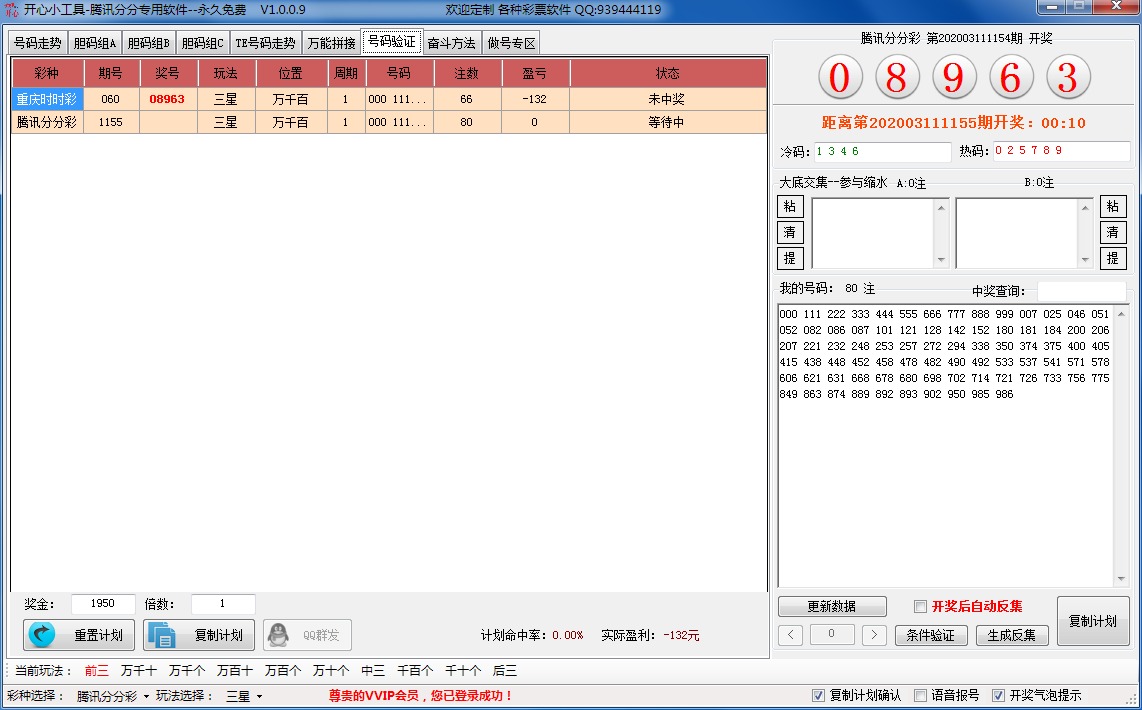1142x710 pixels.
Task: Click the left 清 clear button for group A
Action: 790,232
